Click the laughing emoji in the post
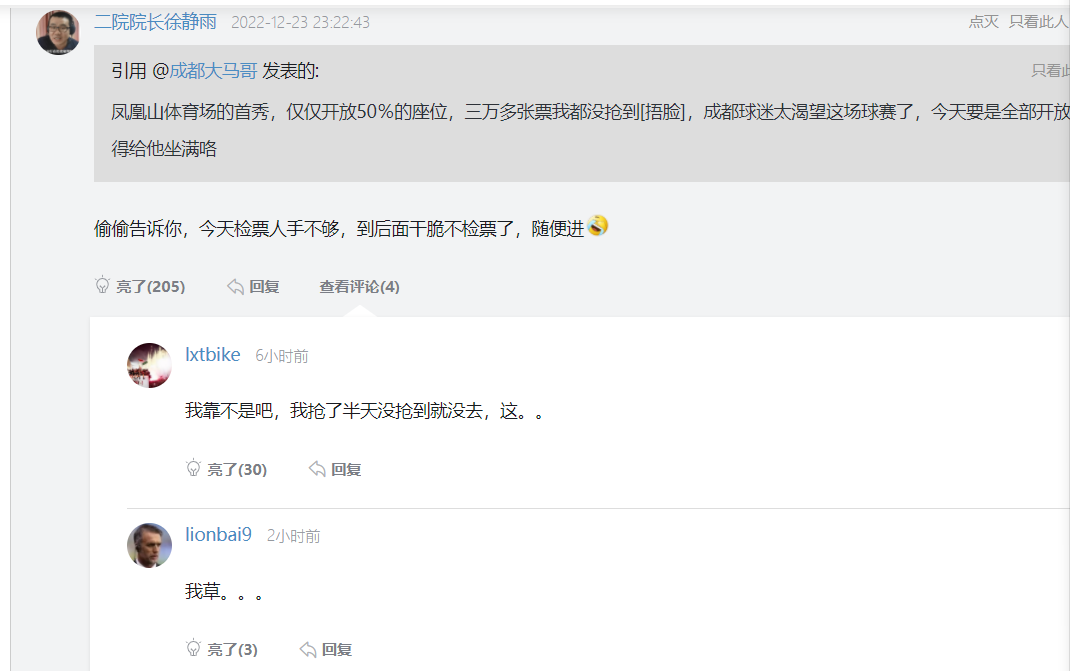1070x671 pixels. [598, 226]
